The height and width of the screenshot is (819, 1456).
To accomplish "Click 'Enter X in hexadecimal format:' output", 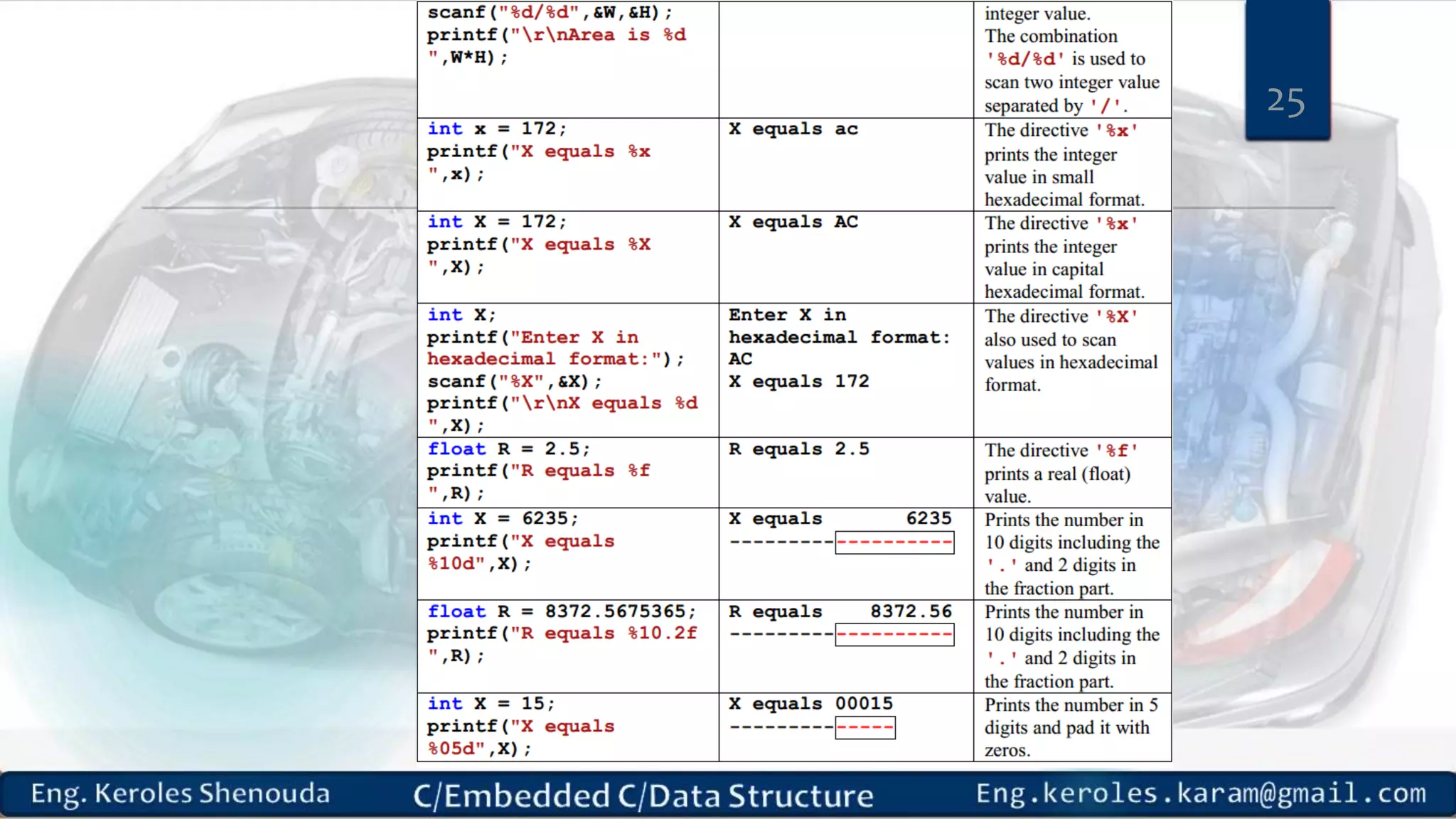I will click(x=839, y=326).
